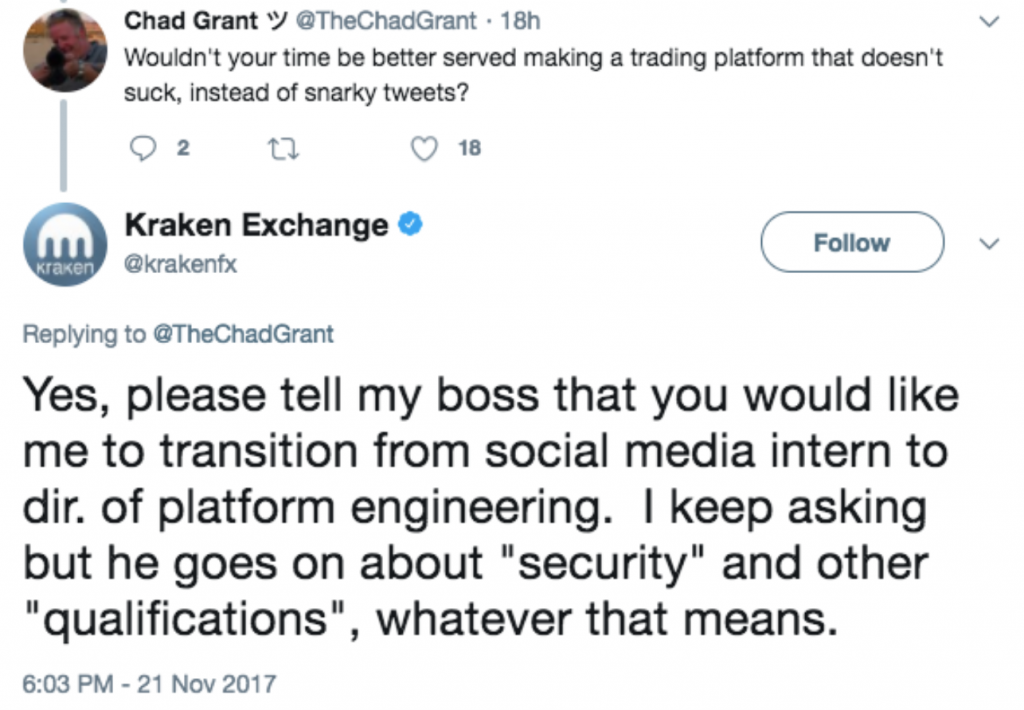Follow the Kraken Exchange account
Image resolution: width=1024 pixels, height=710 pixels.
pos(852,242)
